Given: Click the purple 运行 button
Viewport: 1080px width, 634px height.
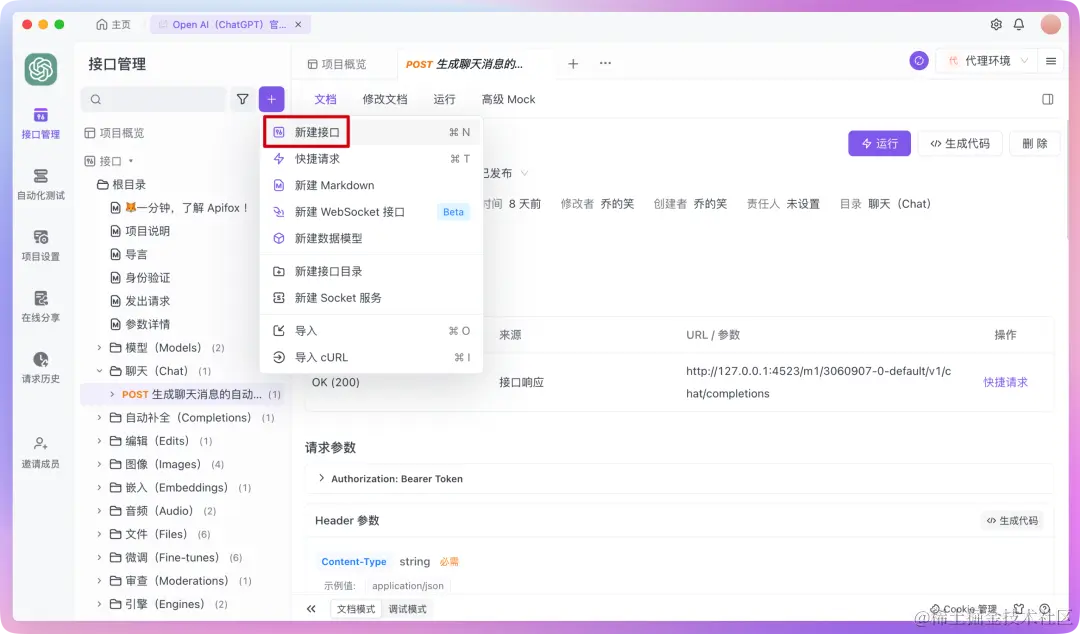Looking at the screenshot, I should click(x=879, y=143).
